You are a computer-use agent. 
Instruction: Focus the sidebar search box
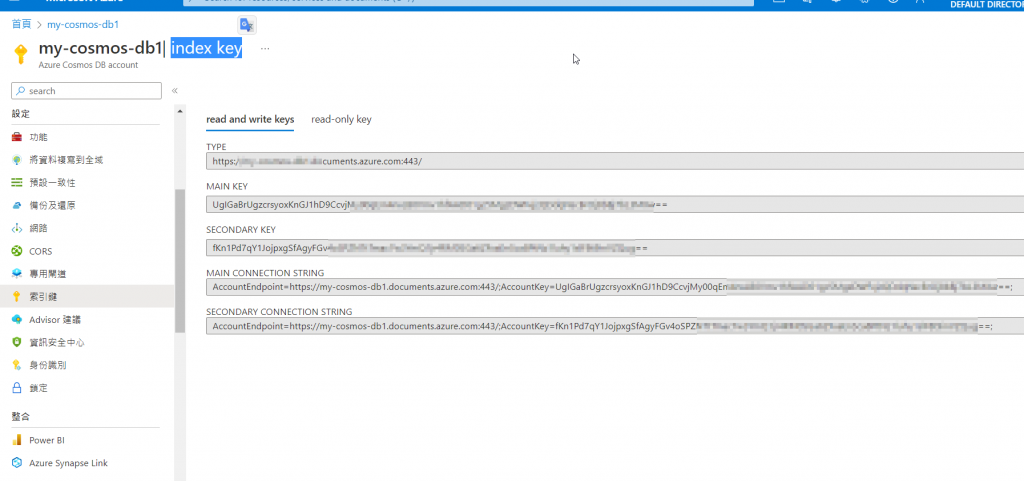(86, 91)
